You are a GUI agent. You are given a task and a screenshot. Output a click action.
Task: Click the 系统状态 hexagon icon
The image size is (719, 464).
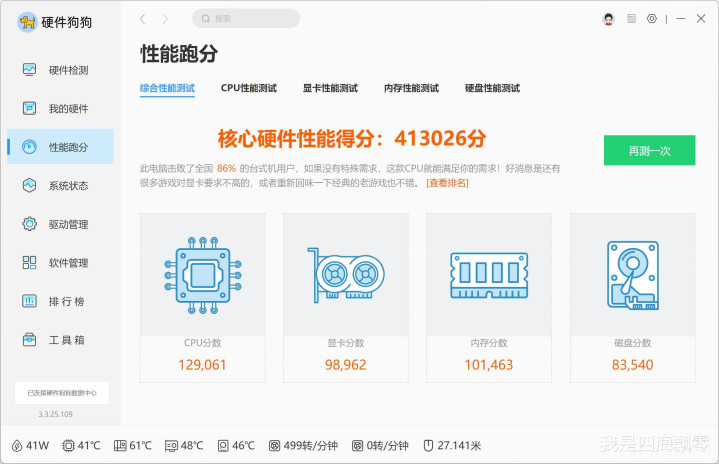(x=29, y=185)
